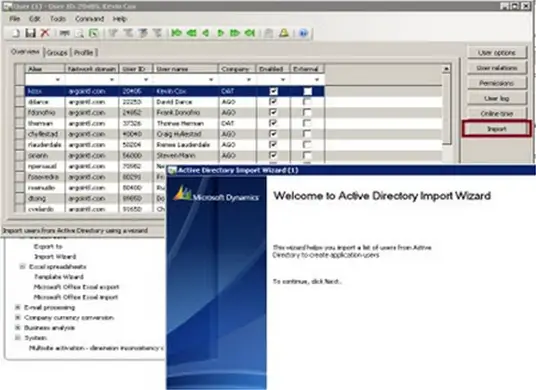Toggle Enabled checkbox for Frank Donofrio
The height and width of the screenshot is (390, 536).
point(273,112)
